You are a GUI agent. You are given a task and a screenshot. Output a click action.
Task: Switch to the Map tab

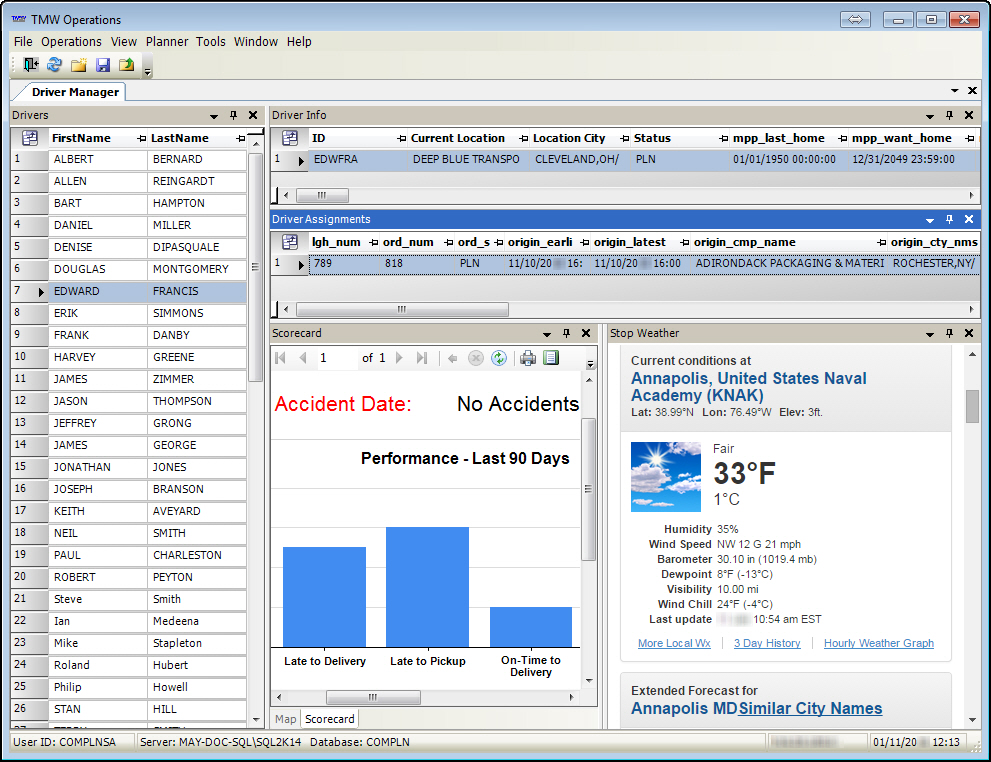click(286, 719)
